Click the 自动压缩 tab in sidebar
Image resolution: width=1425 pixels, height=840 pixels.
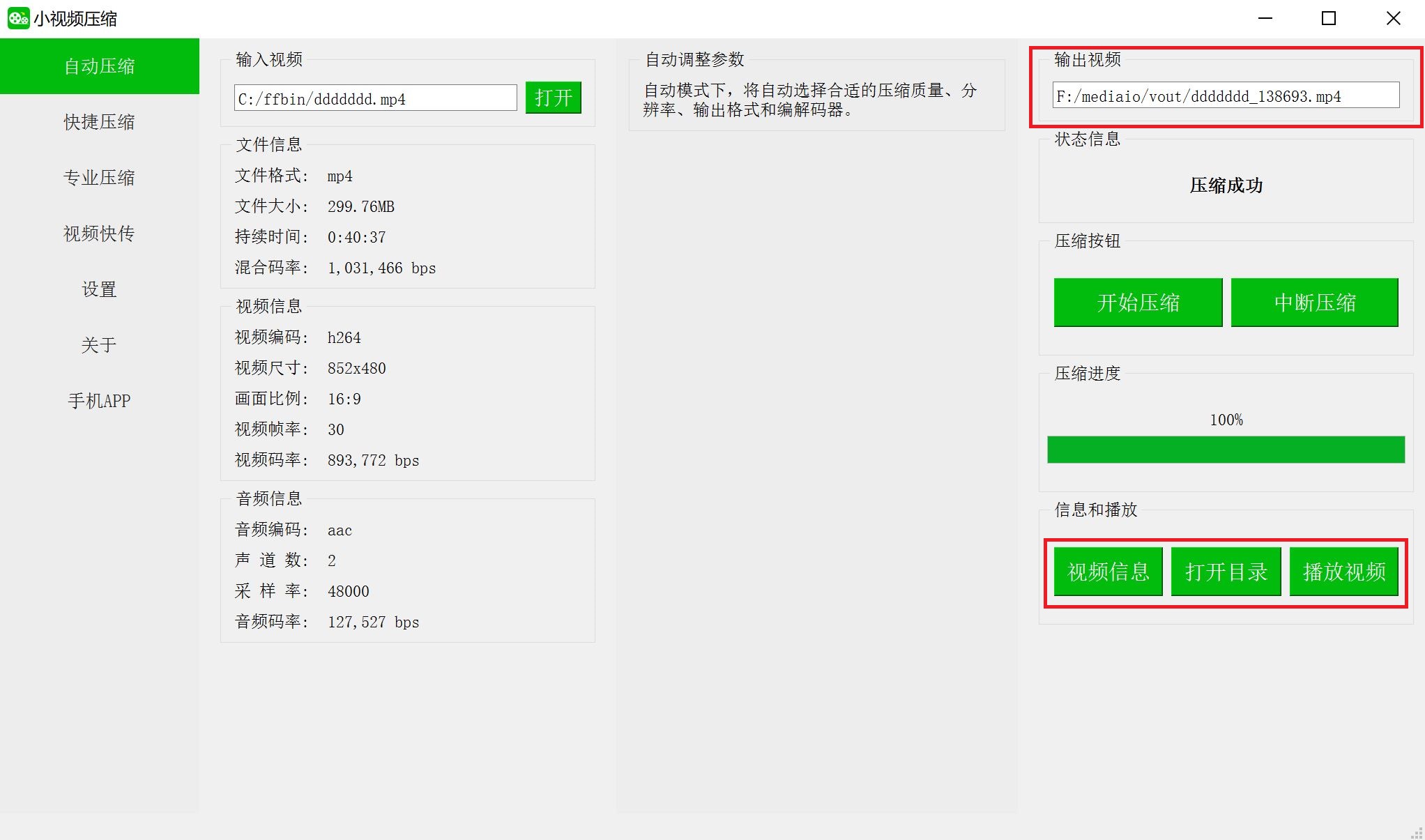99,66
